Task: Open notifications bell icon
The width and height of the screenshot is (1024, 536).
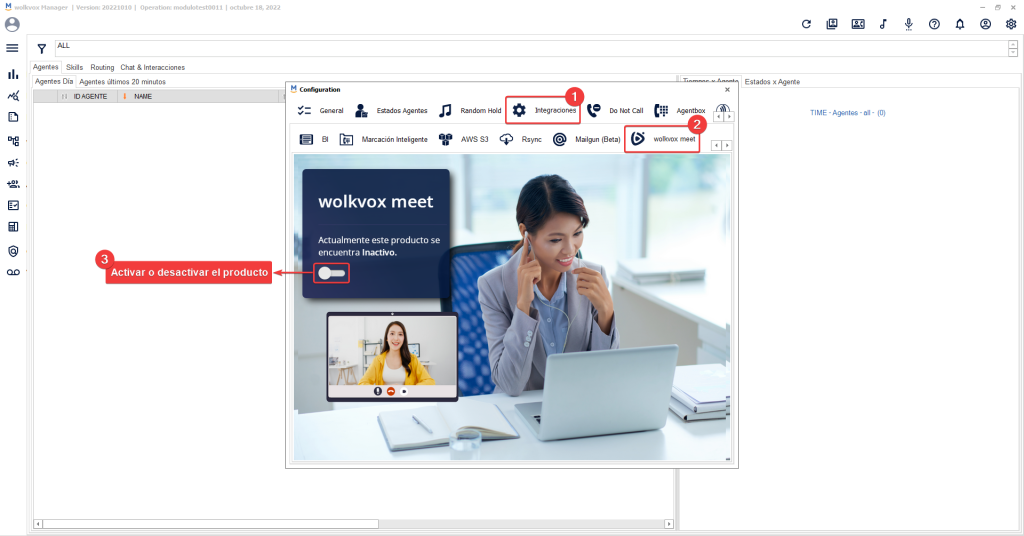Action: click(960, 24)
